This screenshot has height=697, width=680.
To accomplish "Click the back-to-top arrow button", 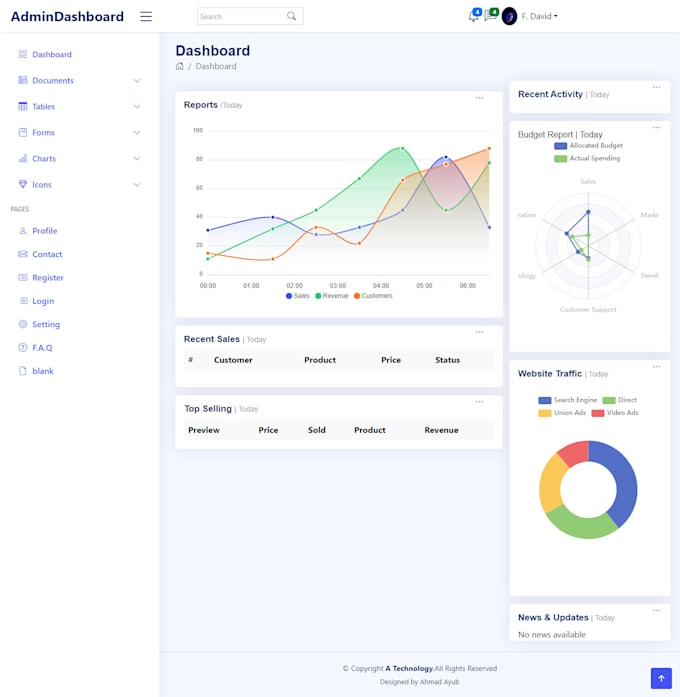I will tap(661, 678).
